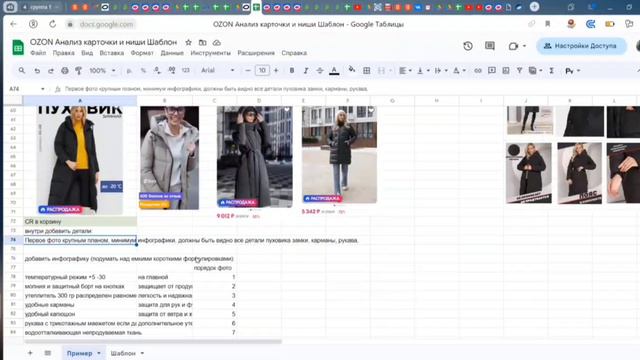Insert a chart
The image size is (640, 360).
506,71
